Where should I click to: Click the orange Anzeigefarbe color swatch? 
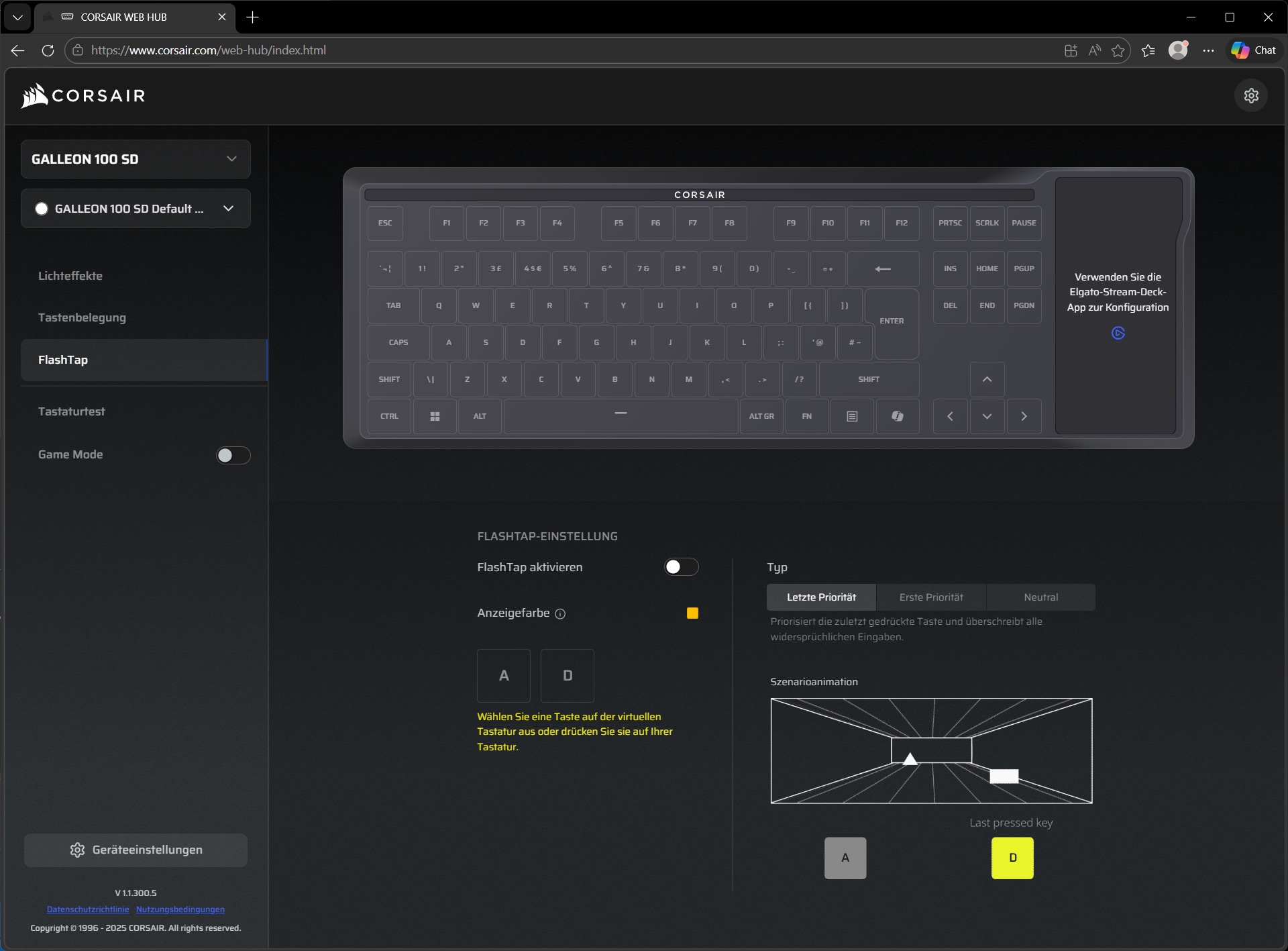click(x=692, y=613)
